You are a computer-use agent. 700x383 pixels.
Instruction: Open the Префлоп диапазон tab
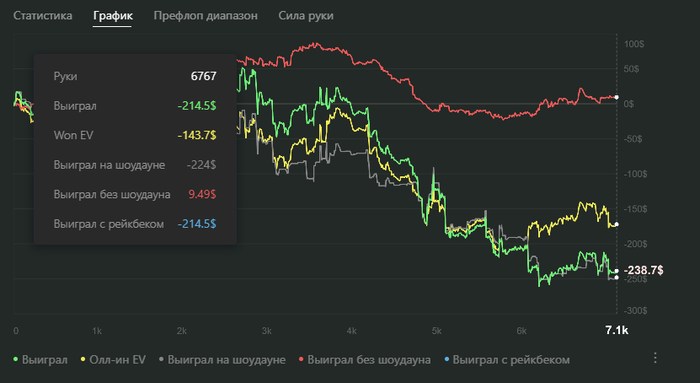coord(205,16)
